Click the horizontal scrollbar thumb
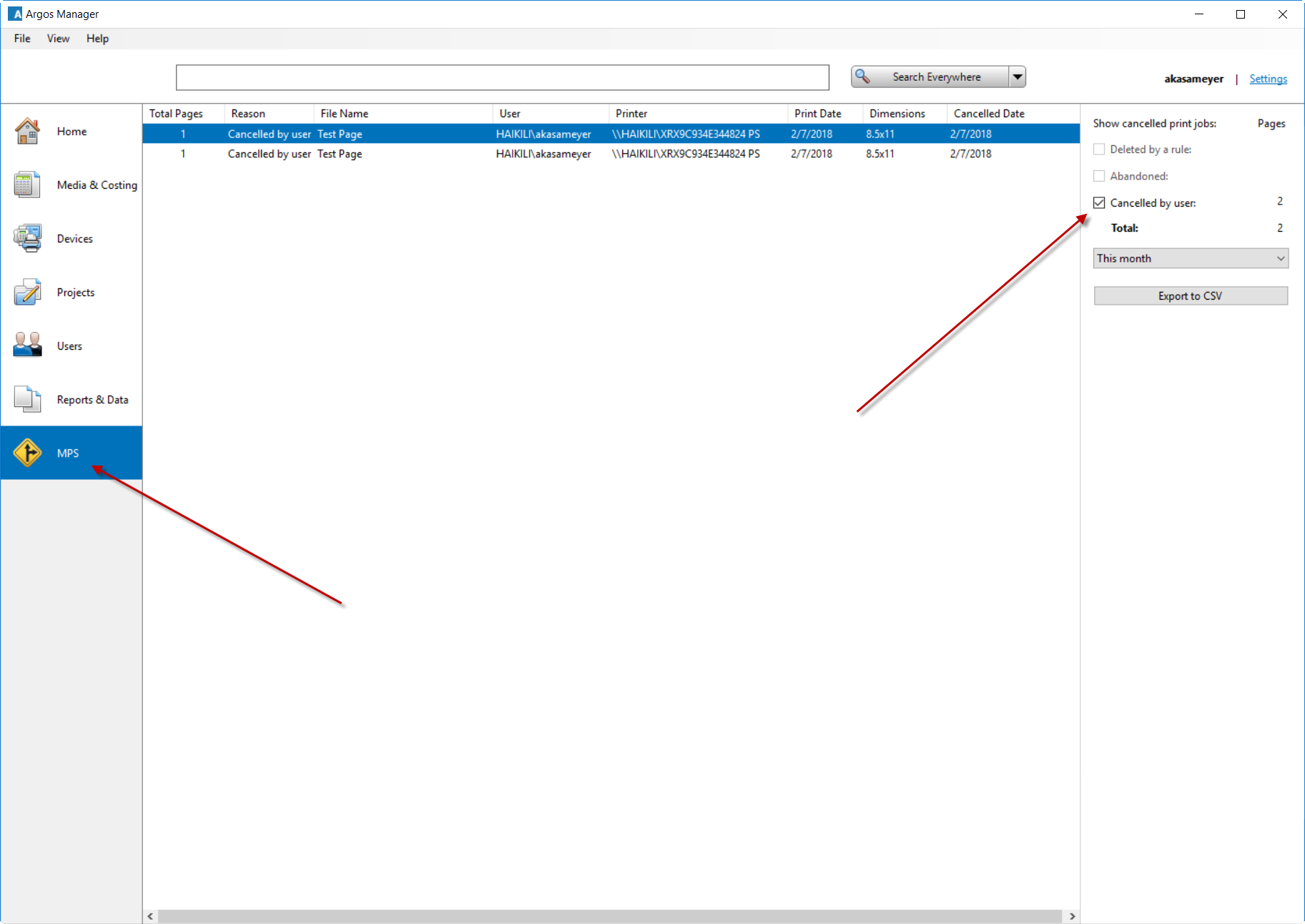Viewport: 1305px width, 924px height. (x=610, y=916)
